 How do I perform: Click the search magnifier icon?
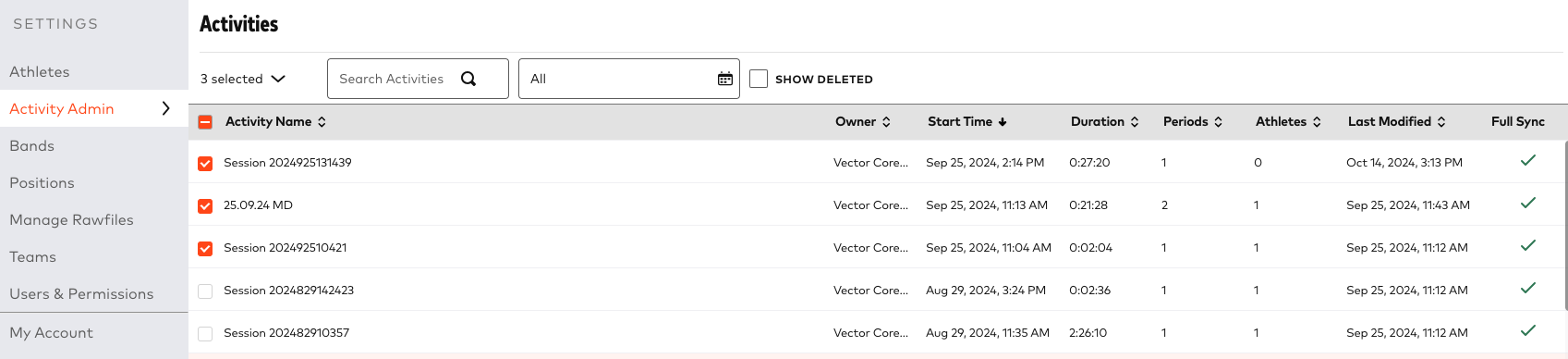(x=468, y=79)
